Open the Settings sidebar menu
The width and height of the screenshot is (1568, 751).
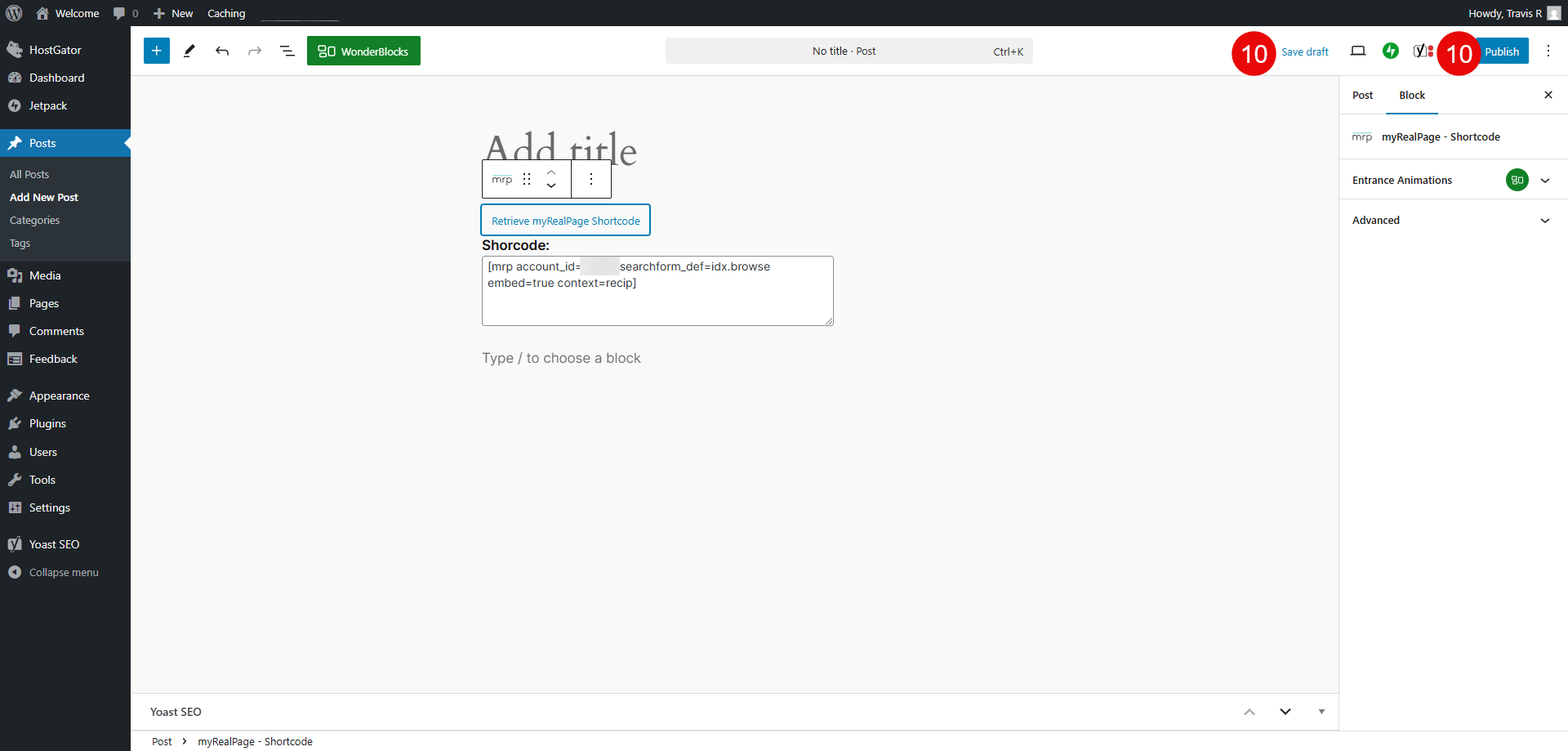tap(65, 507)
